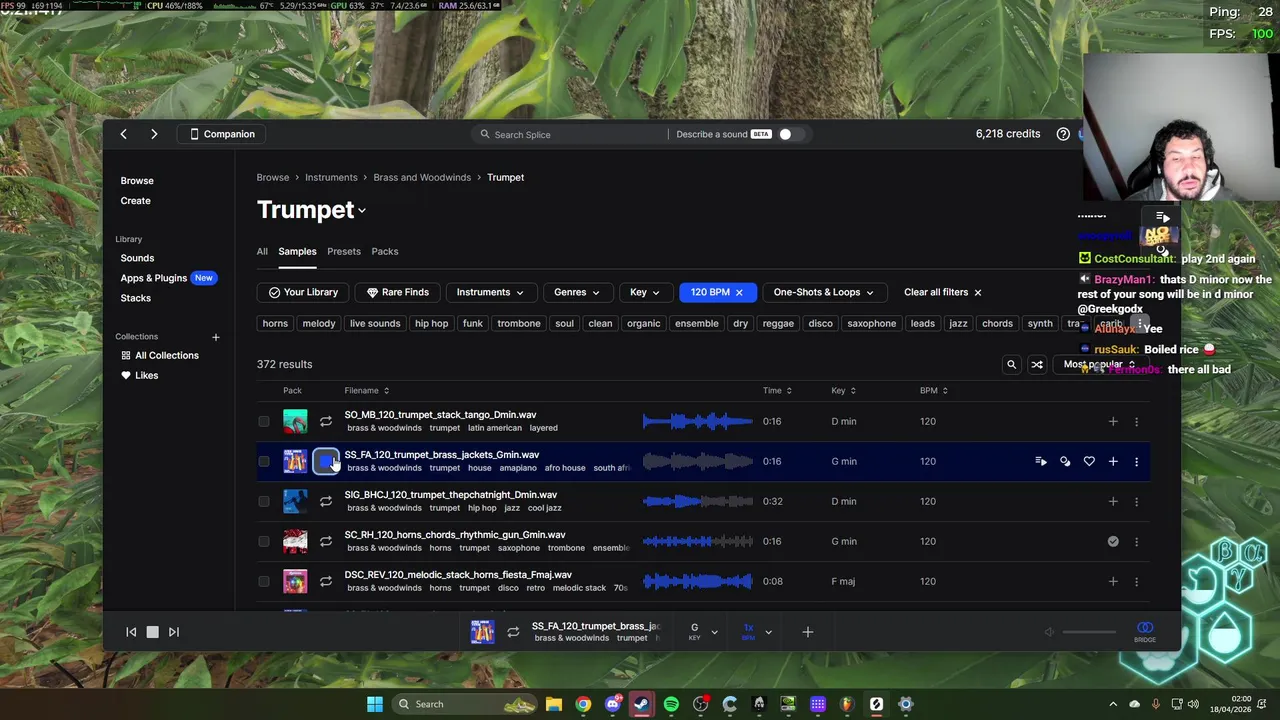Like the SS_FA_120_trumpet_brass_jackets sample

coord(1089,461)
